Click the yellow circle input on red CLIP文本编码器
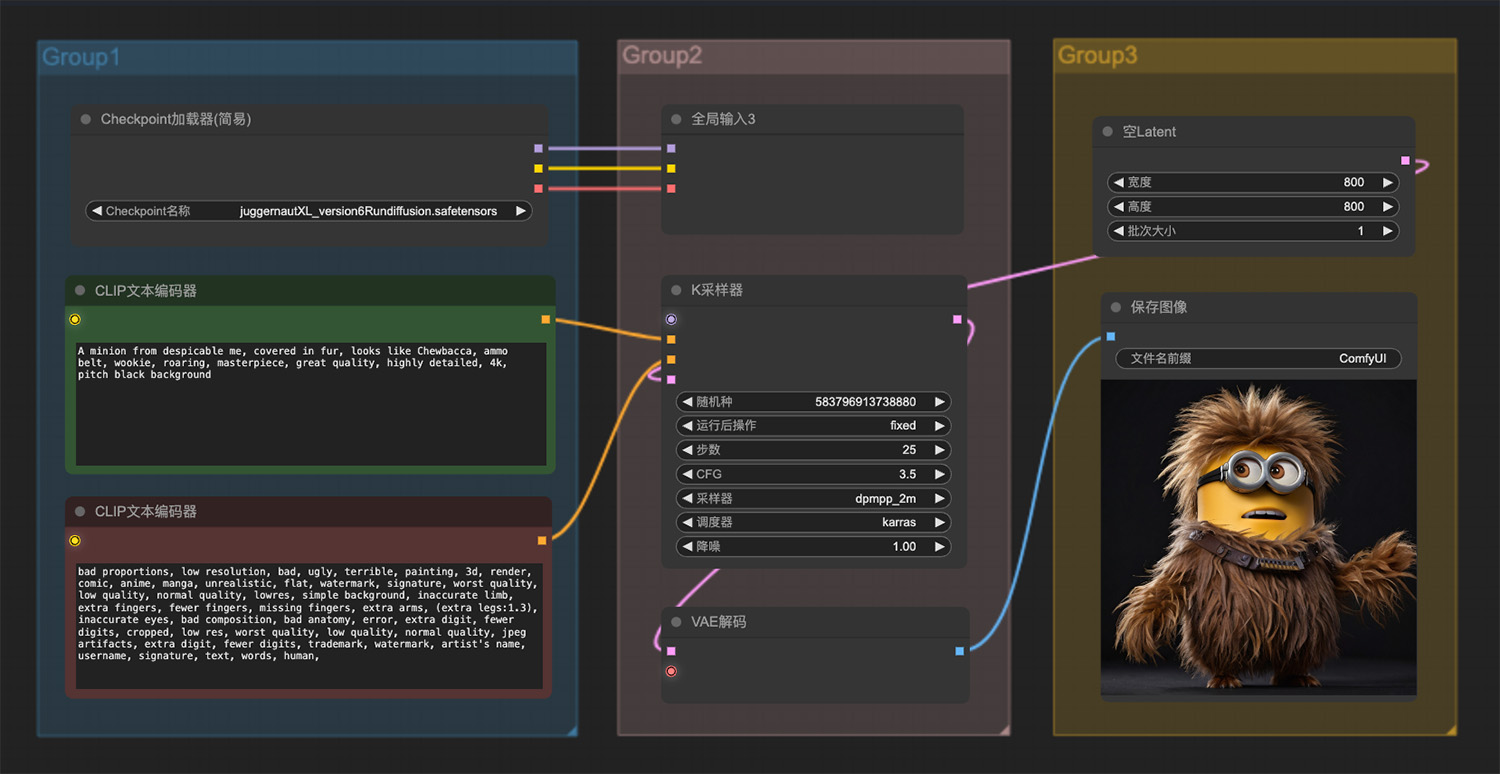Screen dimensions: 1500x774 tap(75, 541)
